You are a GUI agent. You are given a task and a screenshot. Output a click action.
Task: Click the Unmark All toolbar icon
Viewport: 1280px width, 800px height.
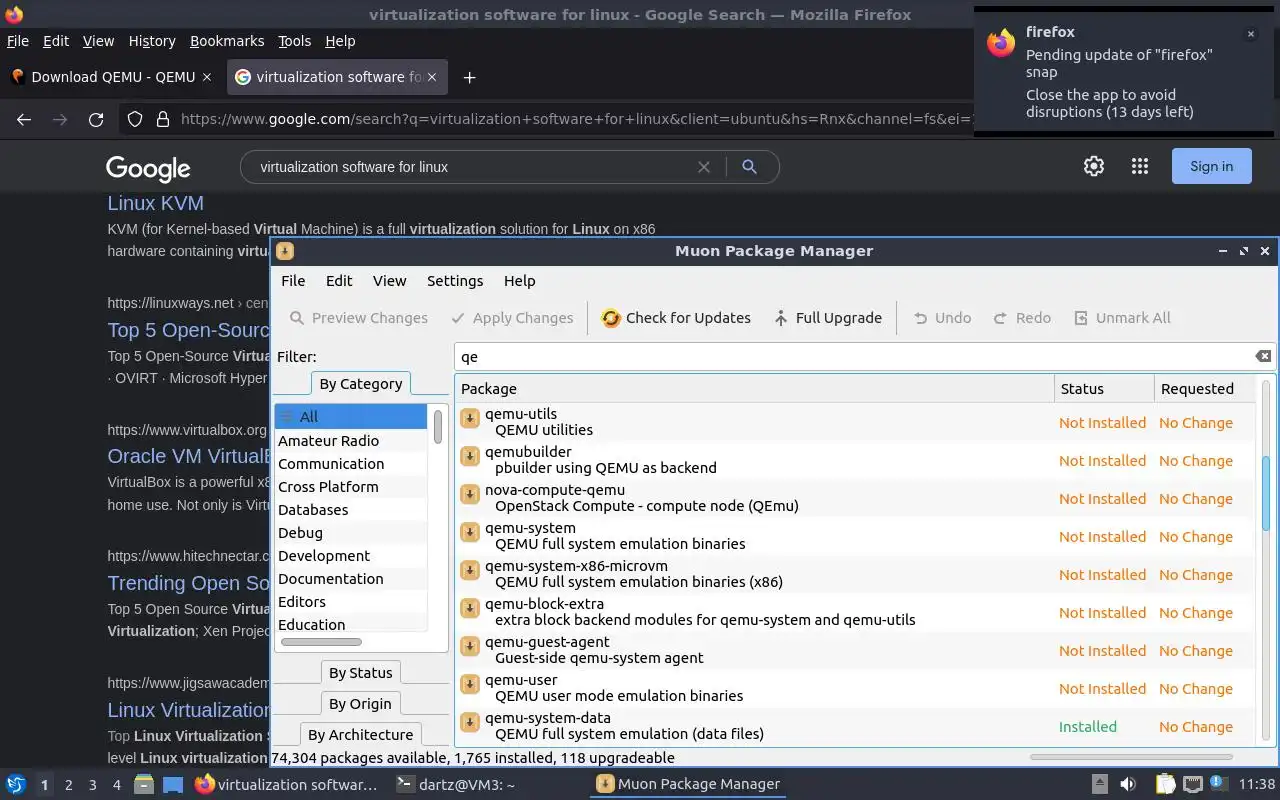[x=1081, y=318]
